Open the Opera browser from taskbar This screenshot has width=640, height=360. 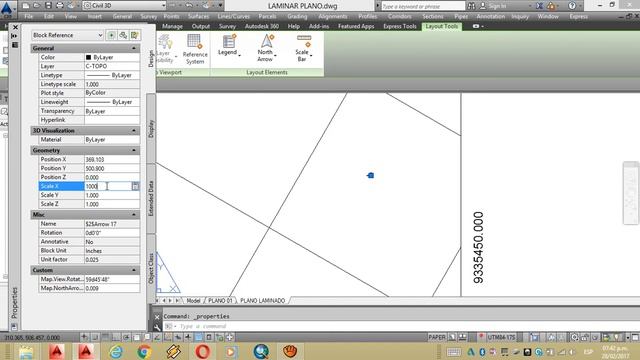202,351
